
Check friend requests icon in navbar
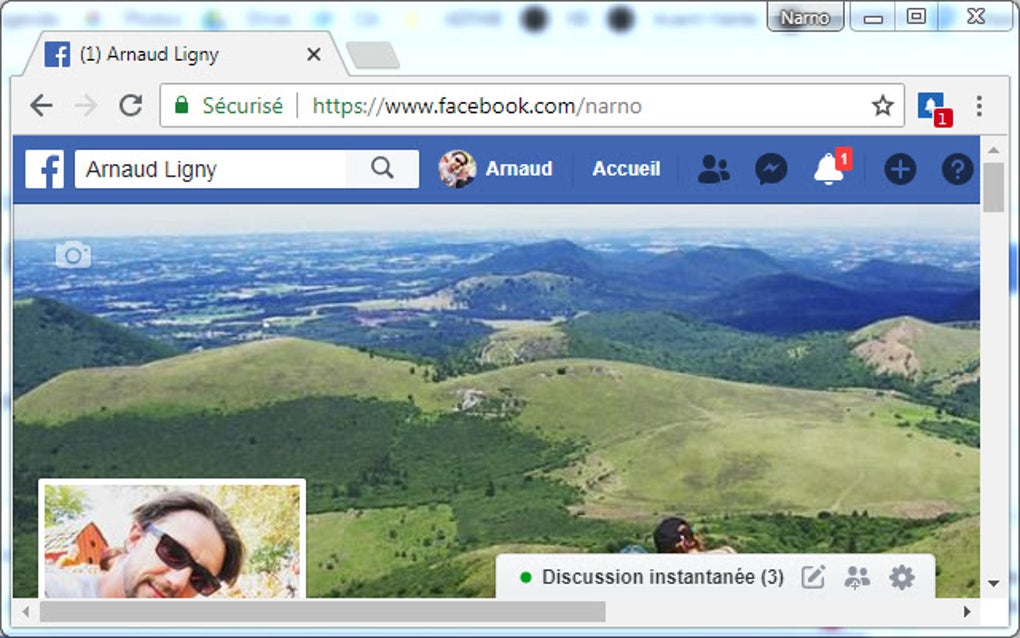point(712,169)
